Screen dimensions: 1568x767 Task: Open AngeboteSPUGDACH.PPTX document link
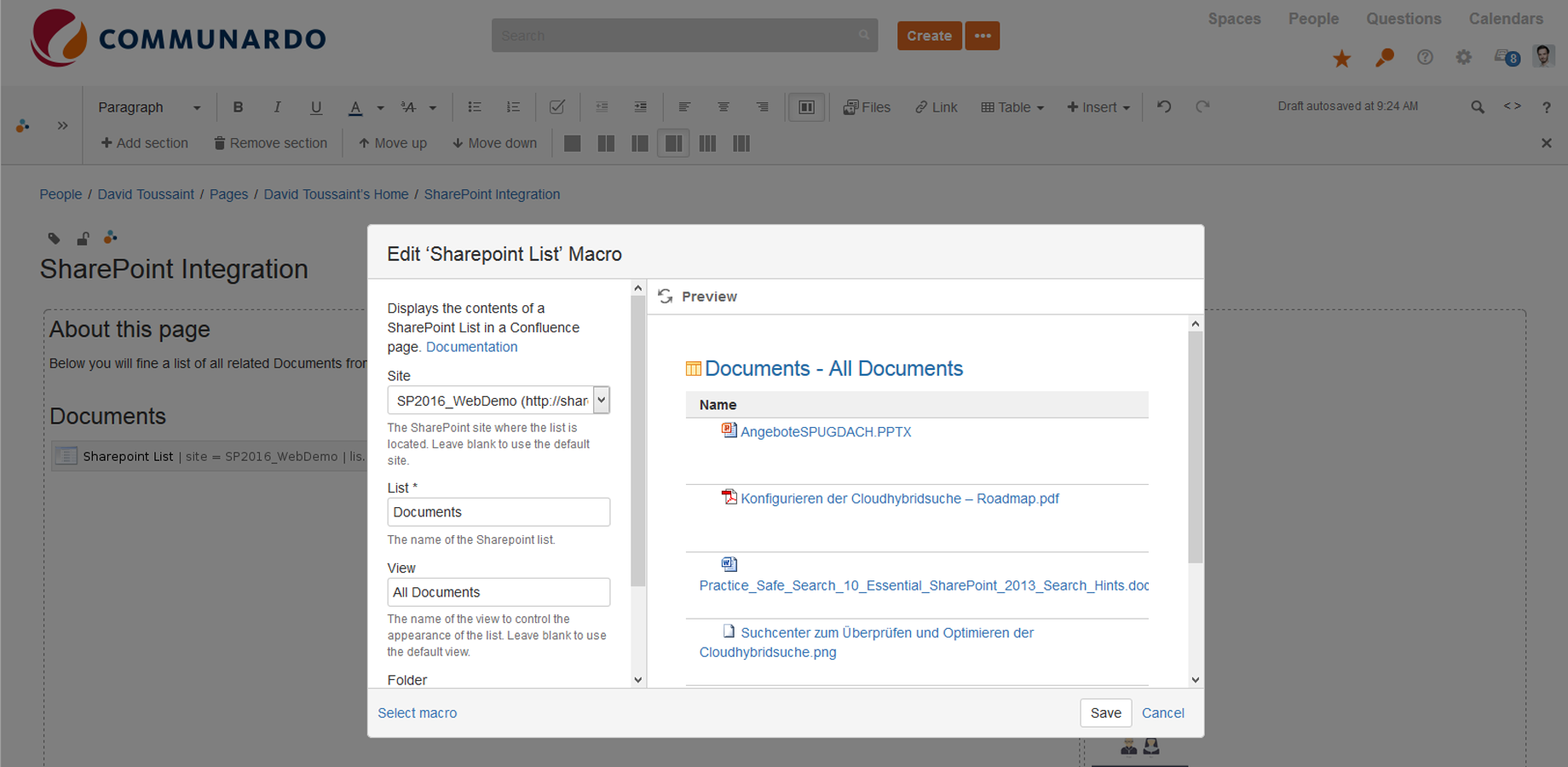pyautogui.click(x=825, y=432)
